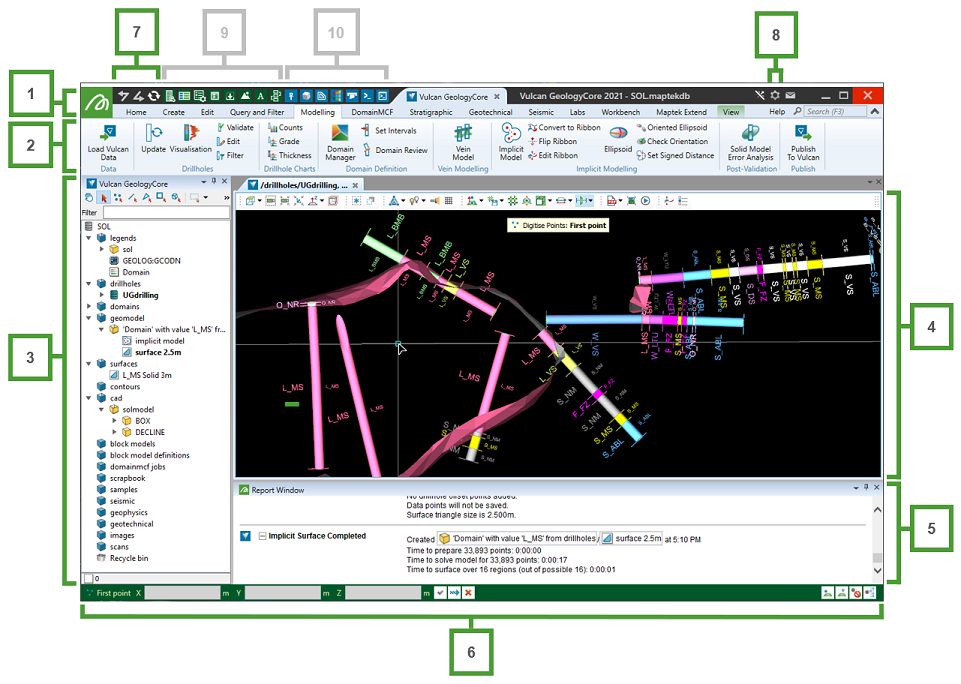Image resolution: width=961 pixels, height=684 pixels.
Task: Switch to the Home ribbon tab
Action: coord(136,112)
